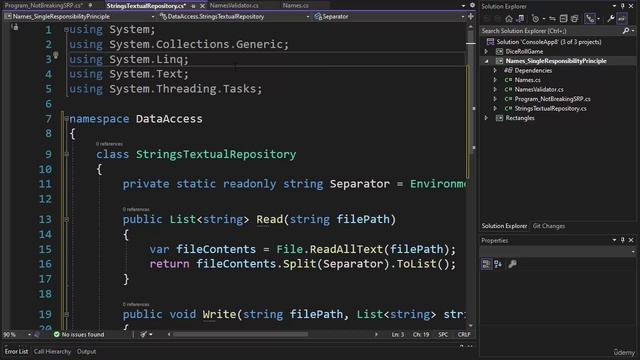Expand the Rectangles project node
This screenshot has height=360, width=640.
point(486,118)
